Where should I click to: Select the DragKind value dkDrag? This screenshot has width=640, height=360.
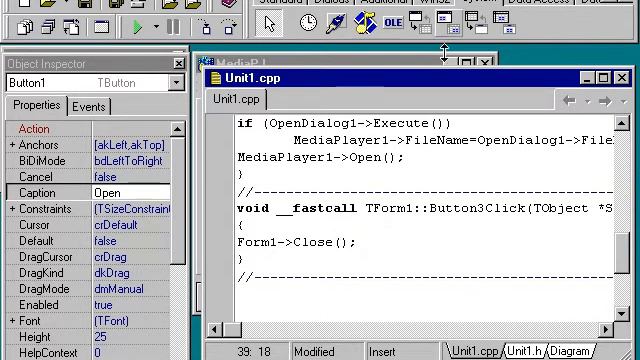[112, 273]
